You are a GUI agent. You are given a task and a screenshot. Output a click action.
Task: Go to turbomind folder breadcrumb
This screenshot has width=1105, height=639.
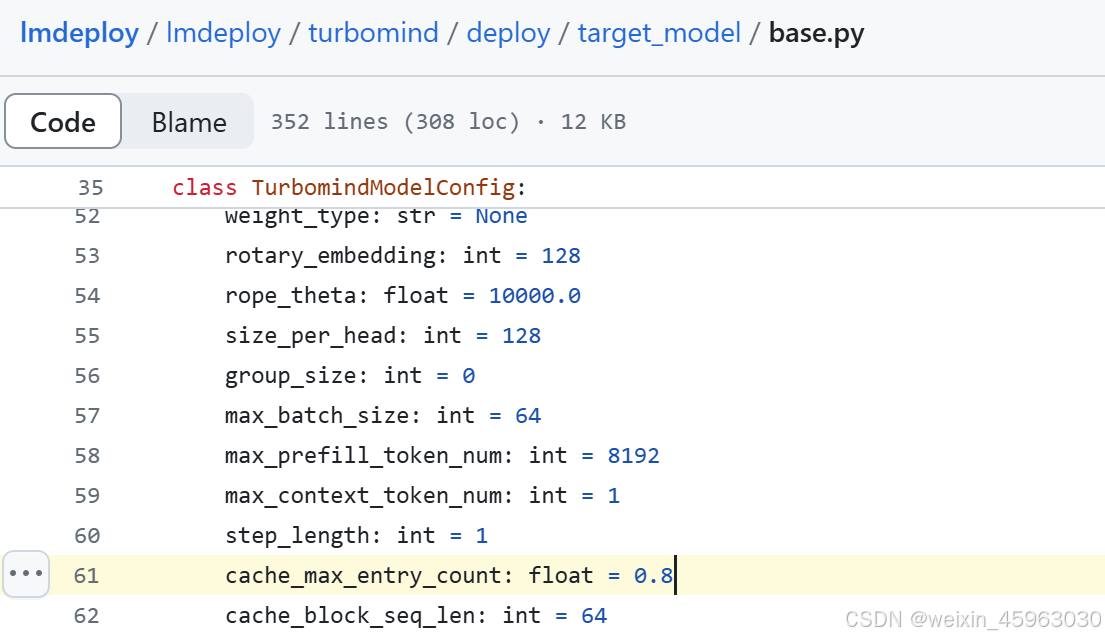(374, 33)
